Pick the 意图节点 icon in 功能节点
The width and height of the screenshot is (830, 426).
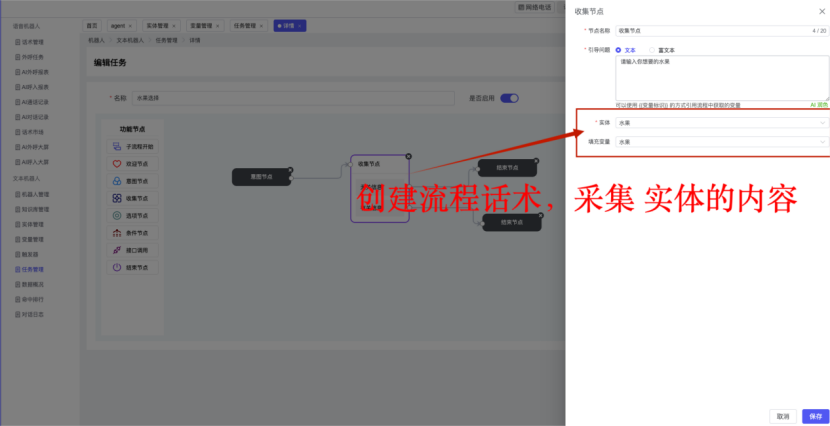point(117,181)
